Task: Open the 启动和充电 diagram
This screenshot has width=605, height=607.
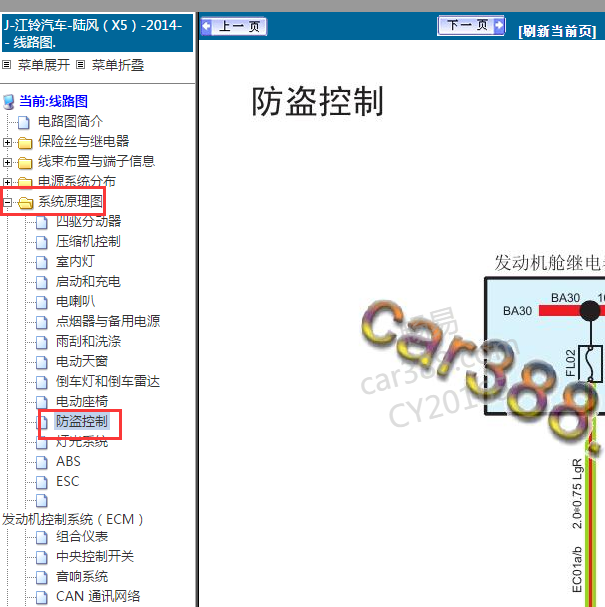Action: 88,281
